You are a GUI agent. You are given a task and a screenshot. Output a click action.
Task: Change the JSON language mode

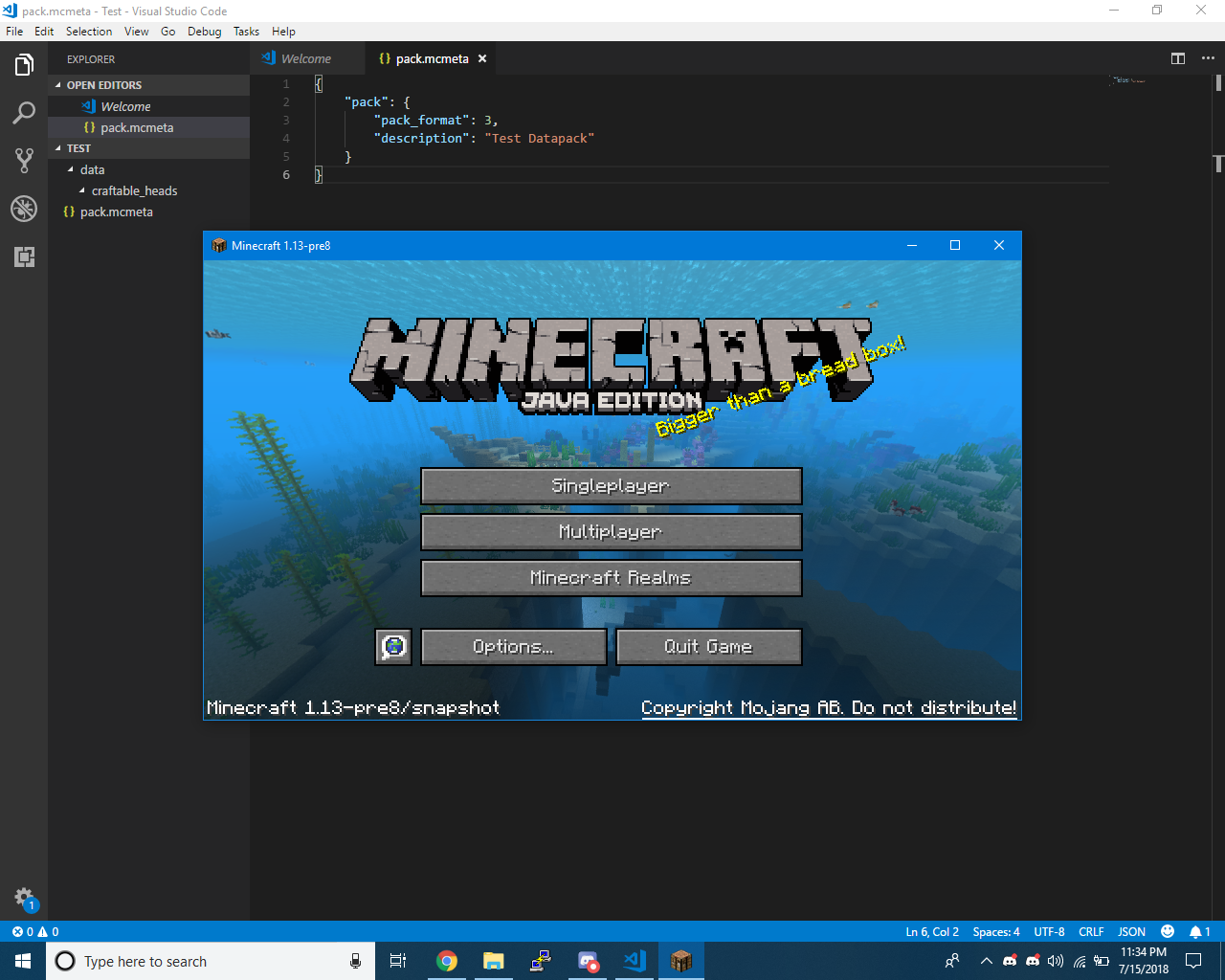coord(1131,931)
